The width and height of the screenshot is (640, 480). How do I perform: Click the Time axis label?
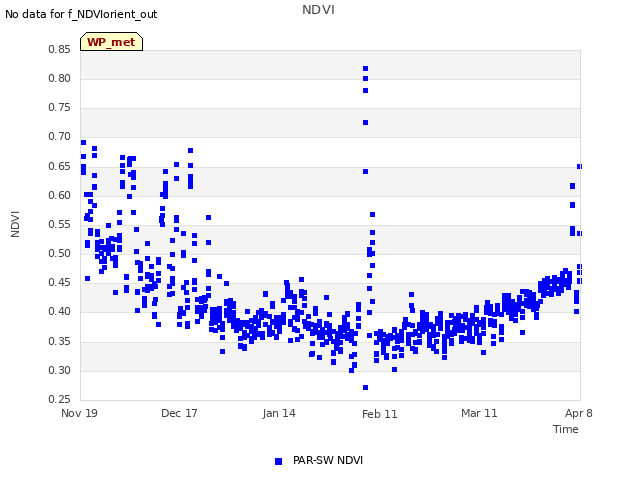click(x=565, y=429)
